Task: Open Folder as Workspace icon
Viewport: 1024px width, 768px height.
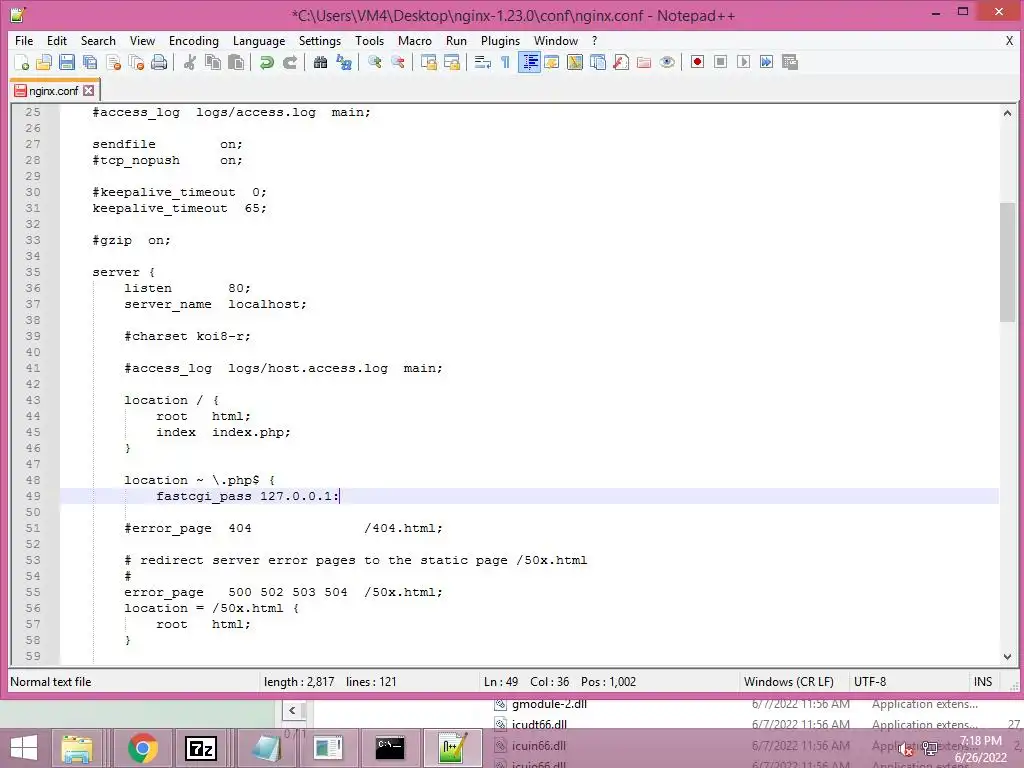Action: 644,62
